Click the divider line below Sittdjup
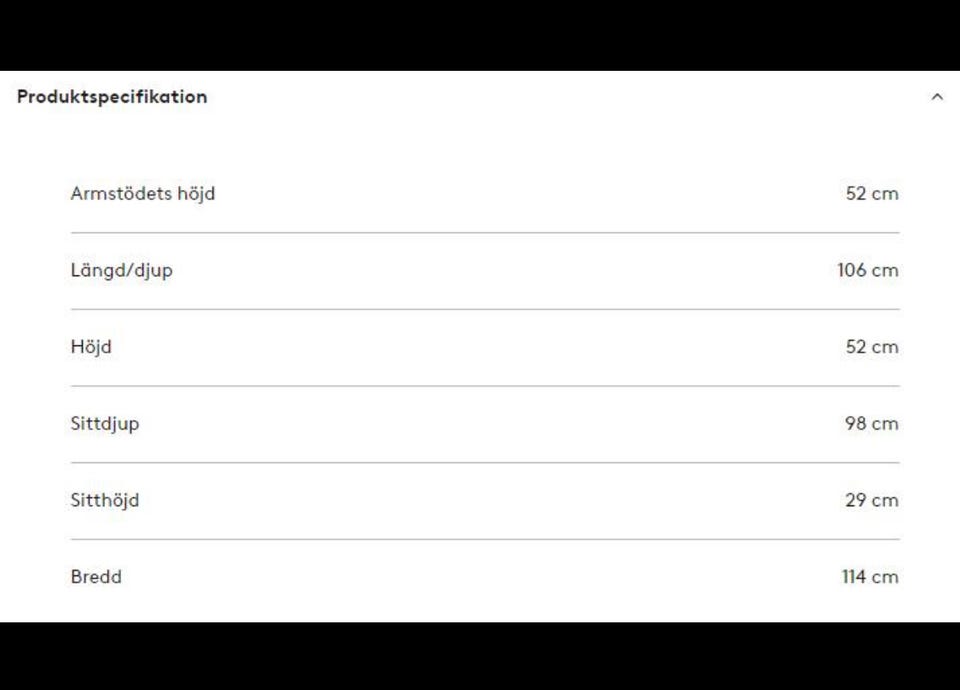Screen dimensions: 960x690 point(485,463)
